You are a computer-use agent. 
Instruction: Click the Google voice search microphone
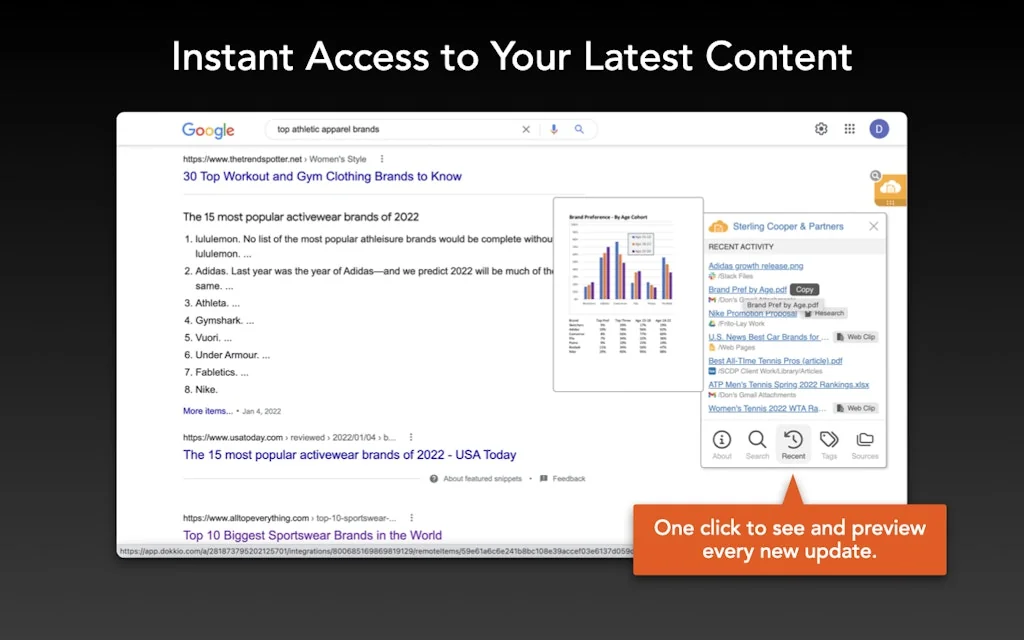pos(554,129)
